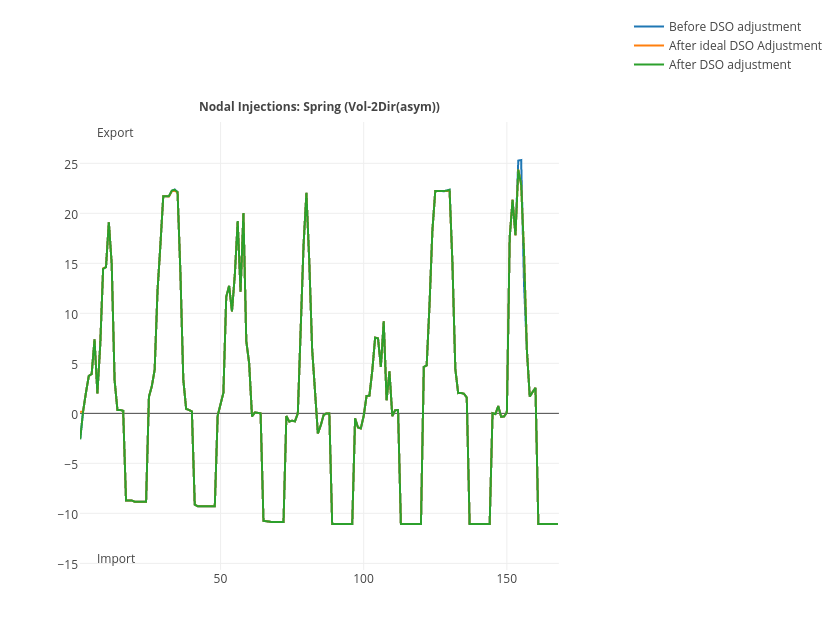Screen dimensions: 840x630
Task: Hide the 'After ideal DSO Adjustment' trace
Action: 744,46
